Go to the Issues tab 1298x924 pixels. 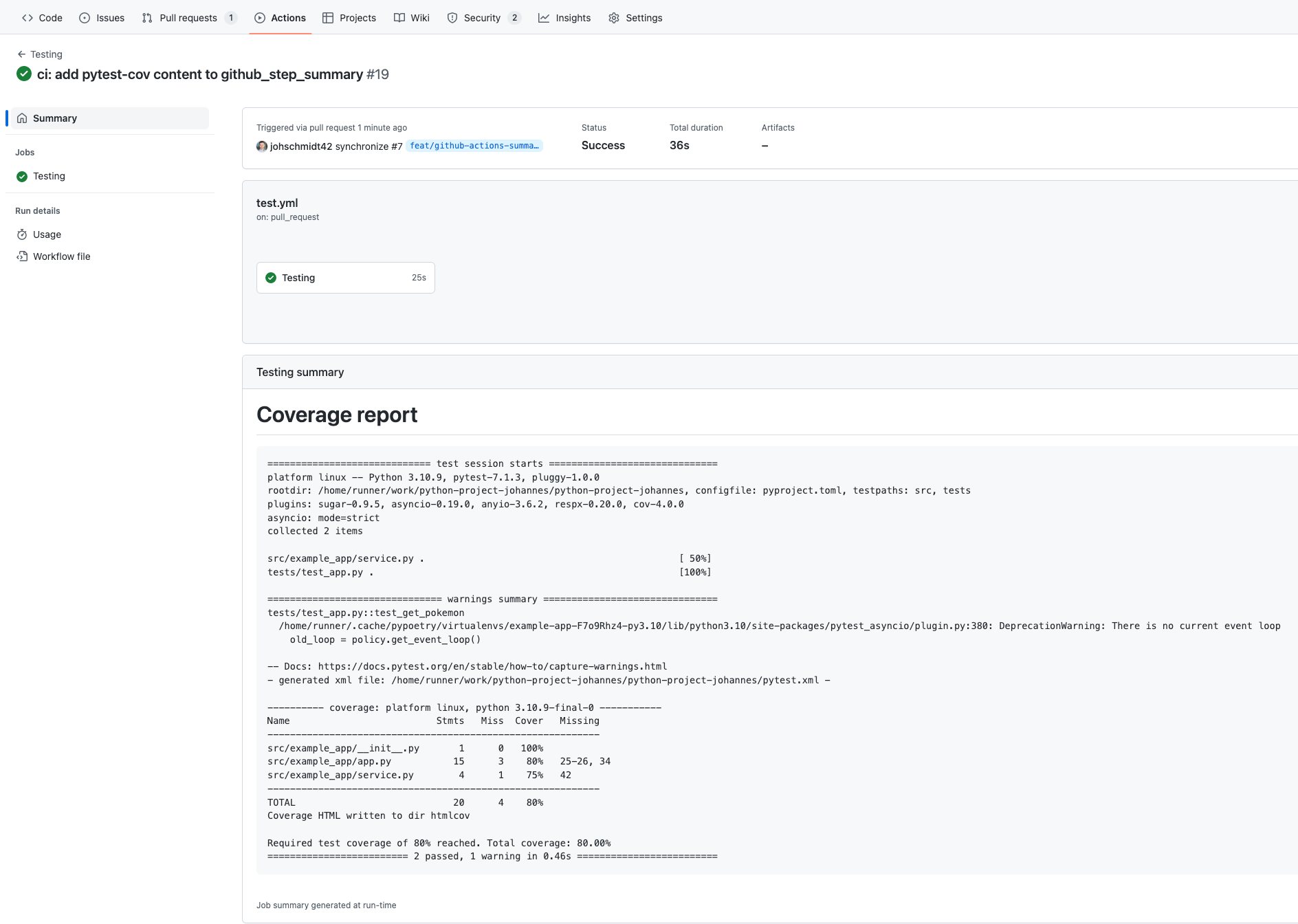[x=102, y=18]
